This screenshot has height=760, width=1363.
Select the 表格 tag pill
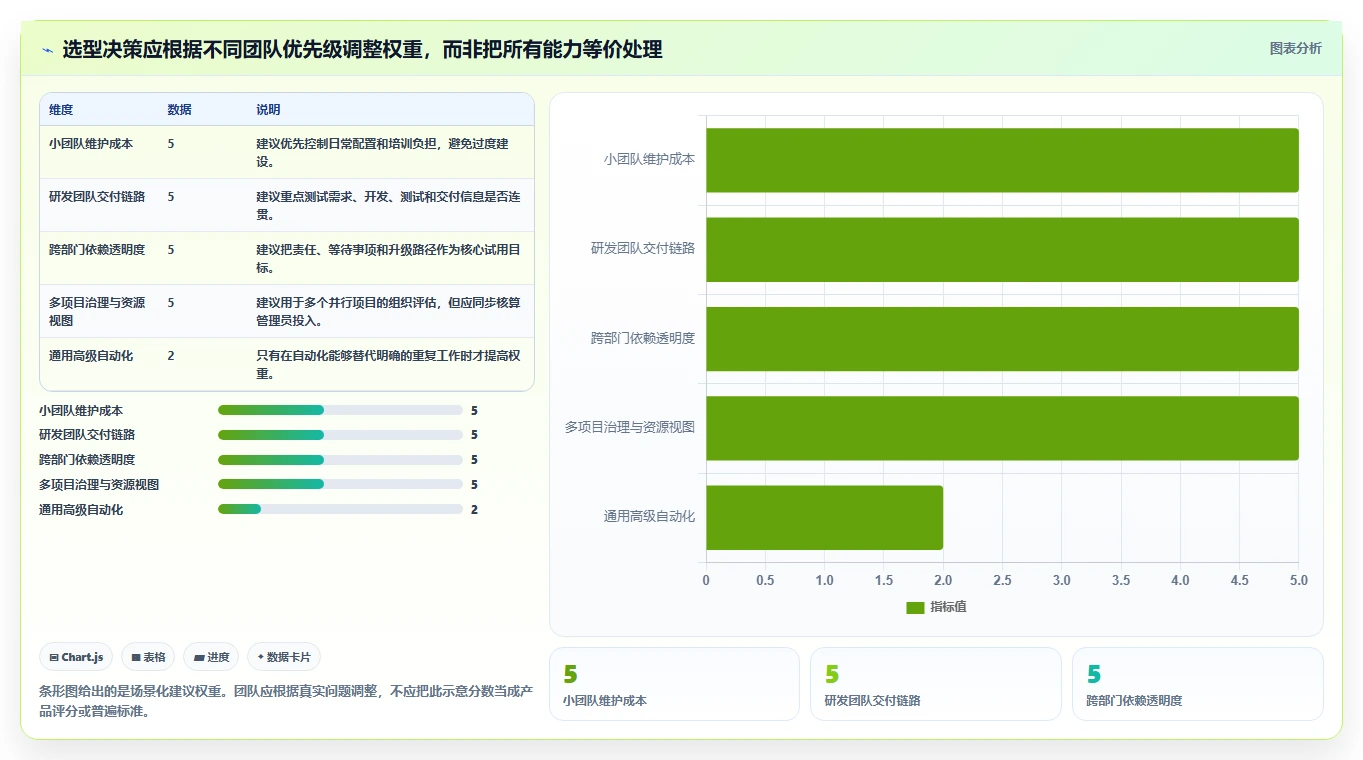tap(148, 657)
